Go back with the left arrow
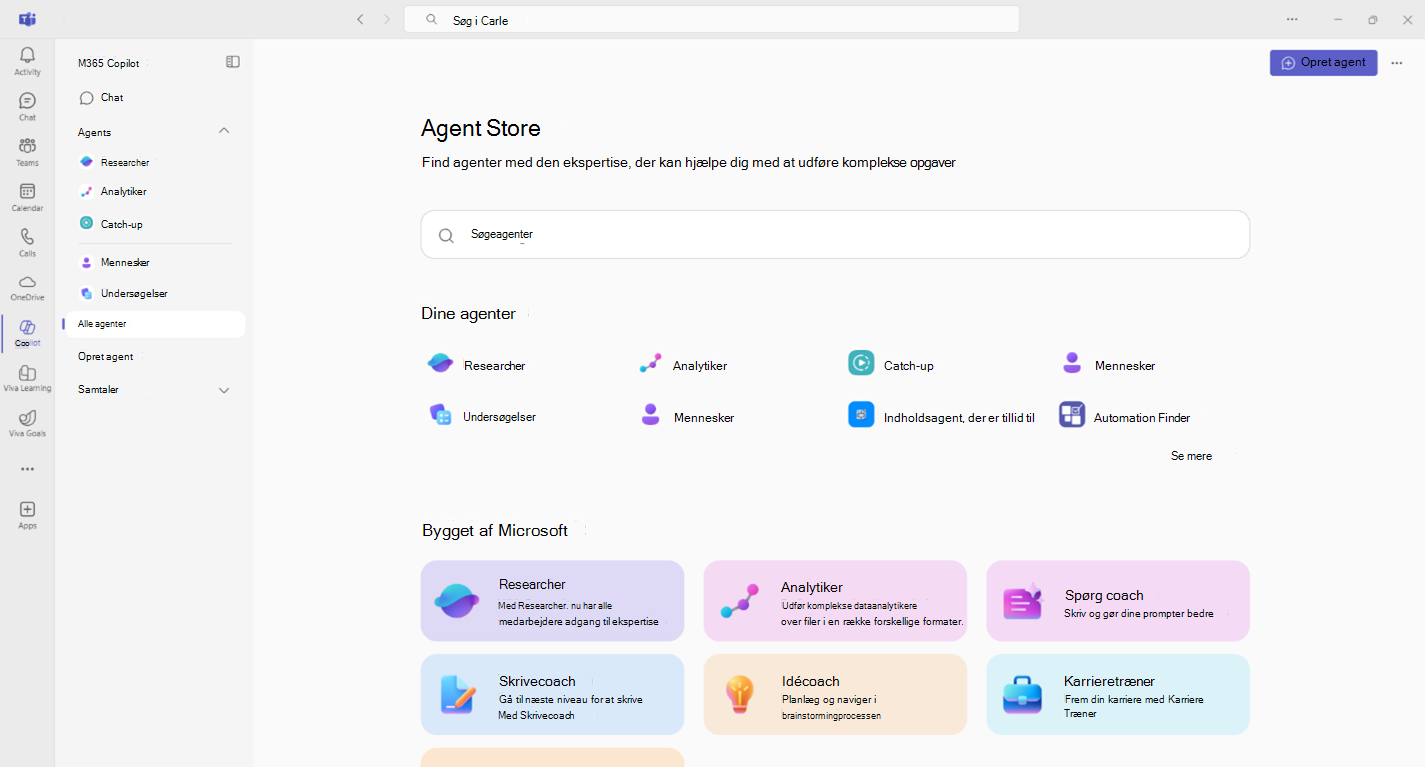The image size is (1425, 767). pos(360,19)
